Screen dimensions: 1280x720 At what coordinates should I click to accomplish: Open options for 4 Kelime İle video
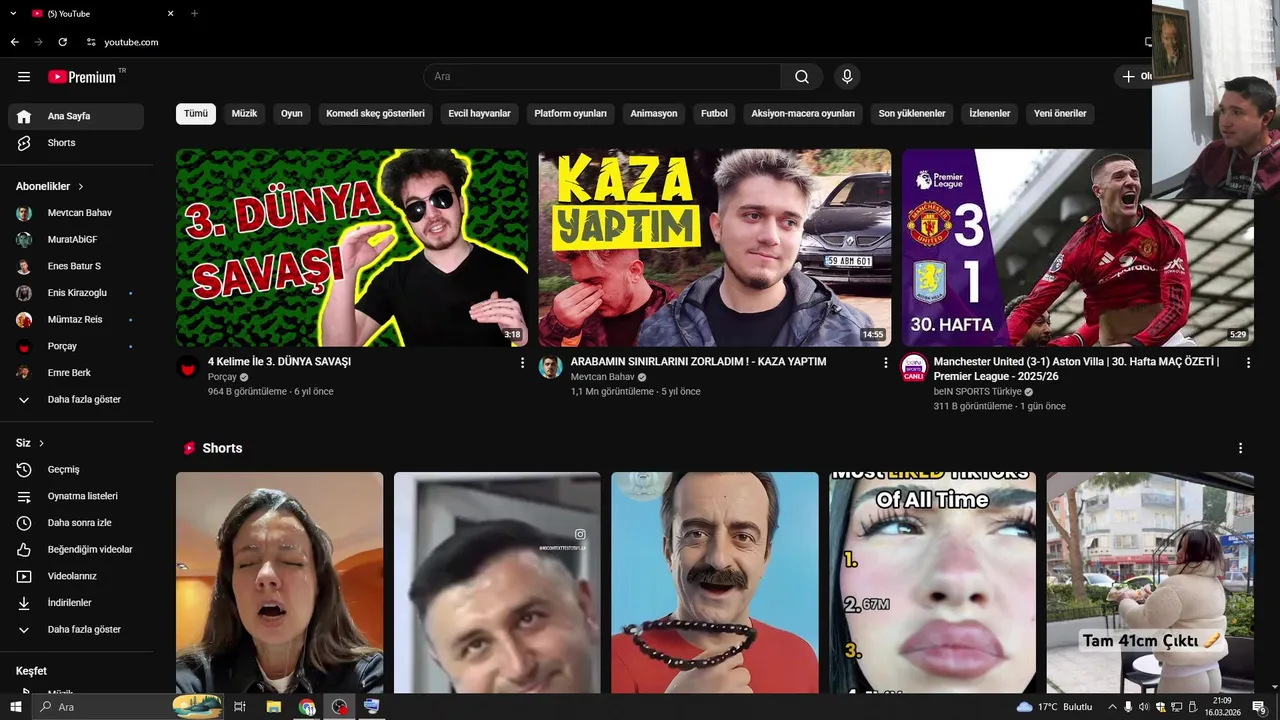coord(522,363)
